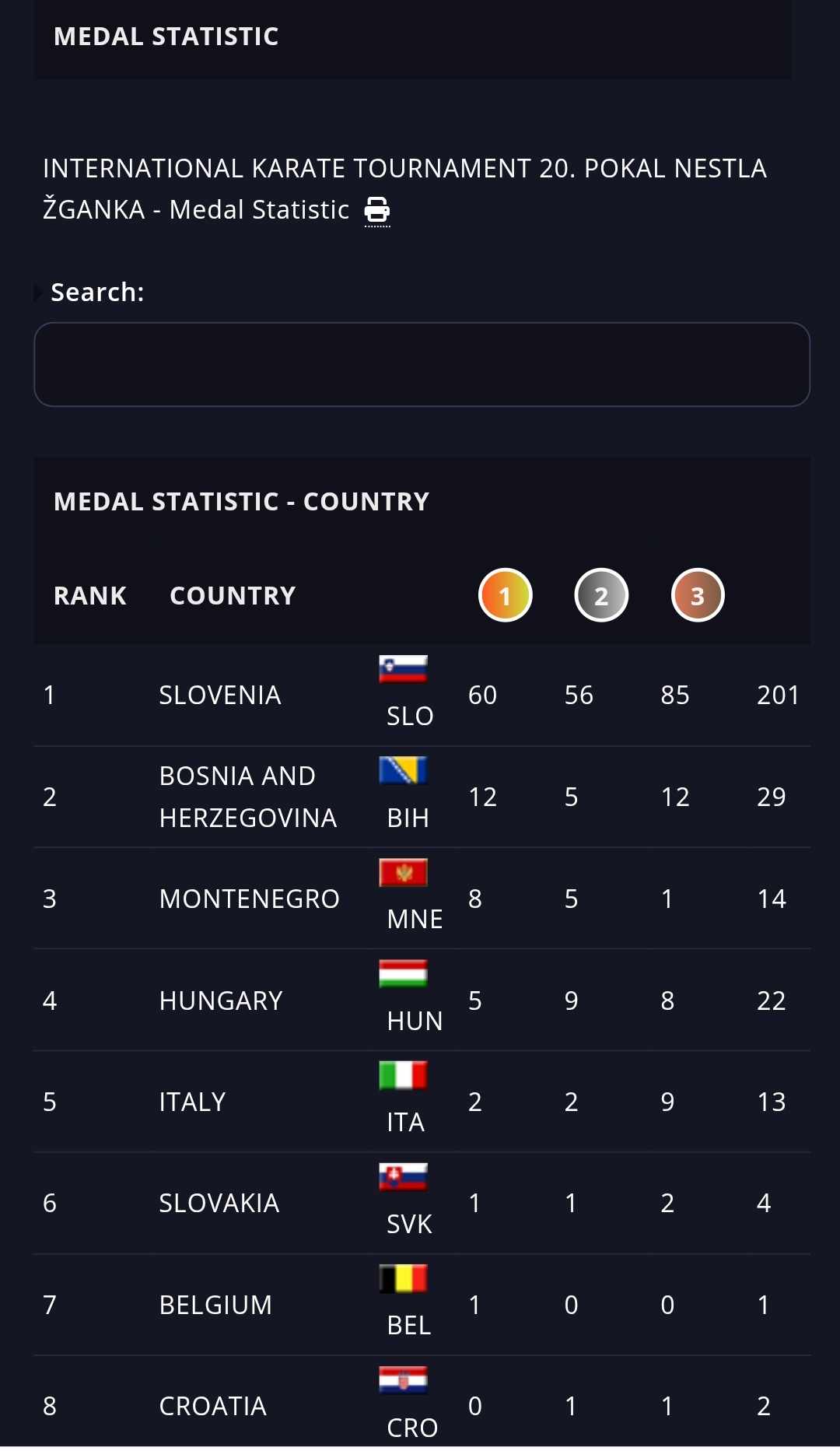Image resolution: width=840 pixels, height=1451 pixels.
Task: Click the silver medal column icon
Action: tap(601, 595)
